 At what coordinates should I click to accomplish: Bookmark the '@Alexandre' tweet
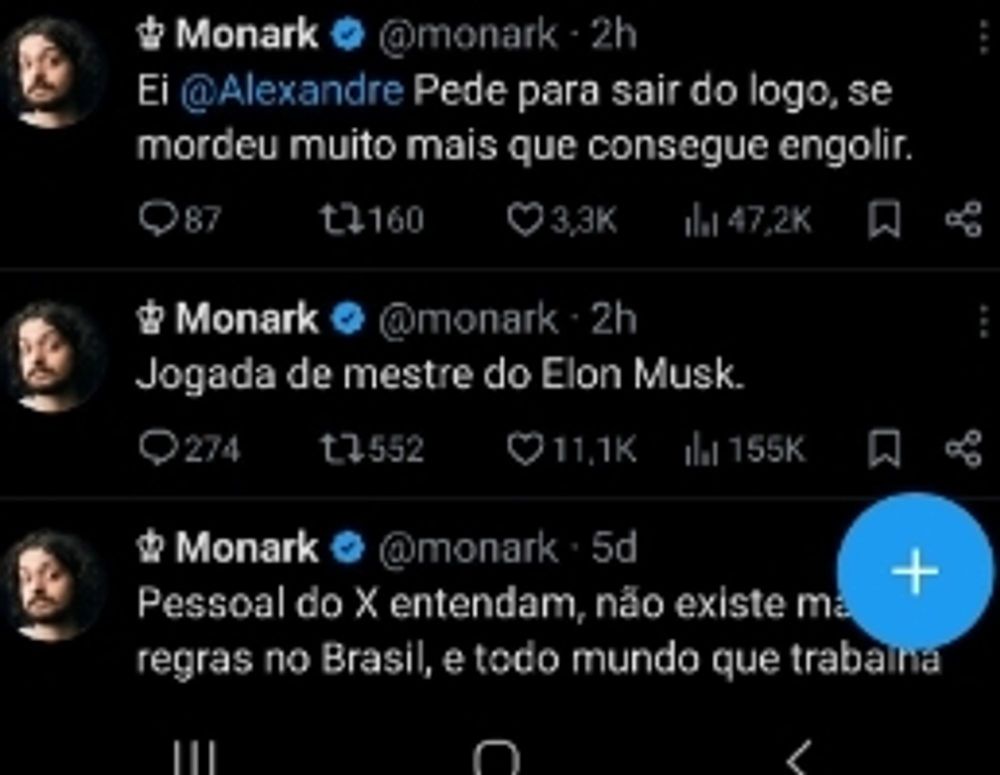tap(884, 220)
